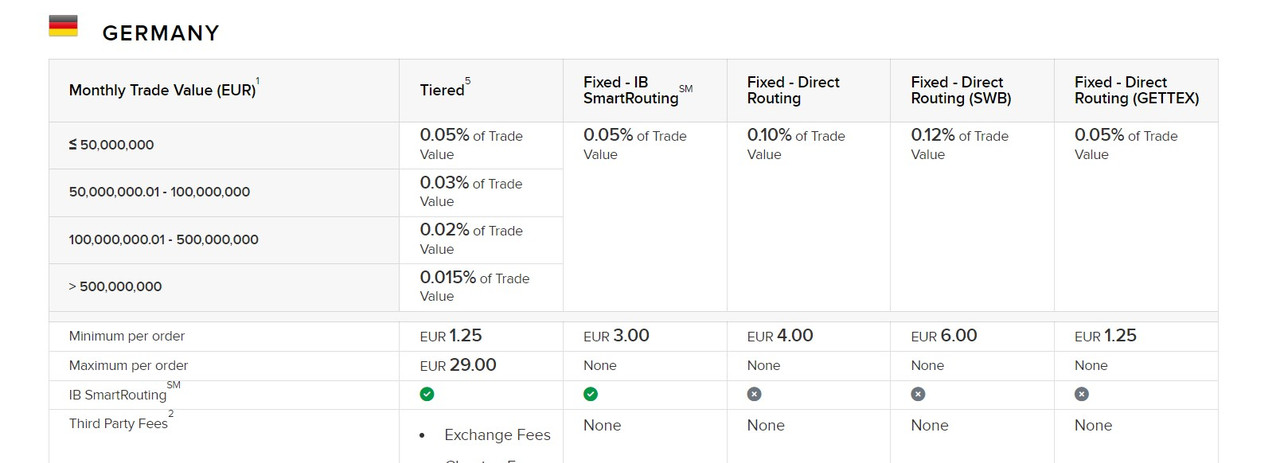The width and height of the screenshot is (1280, 463).
Task: Select the Fixed - IB SmartRouting header
Action: coord(632,90)
